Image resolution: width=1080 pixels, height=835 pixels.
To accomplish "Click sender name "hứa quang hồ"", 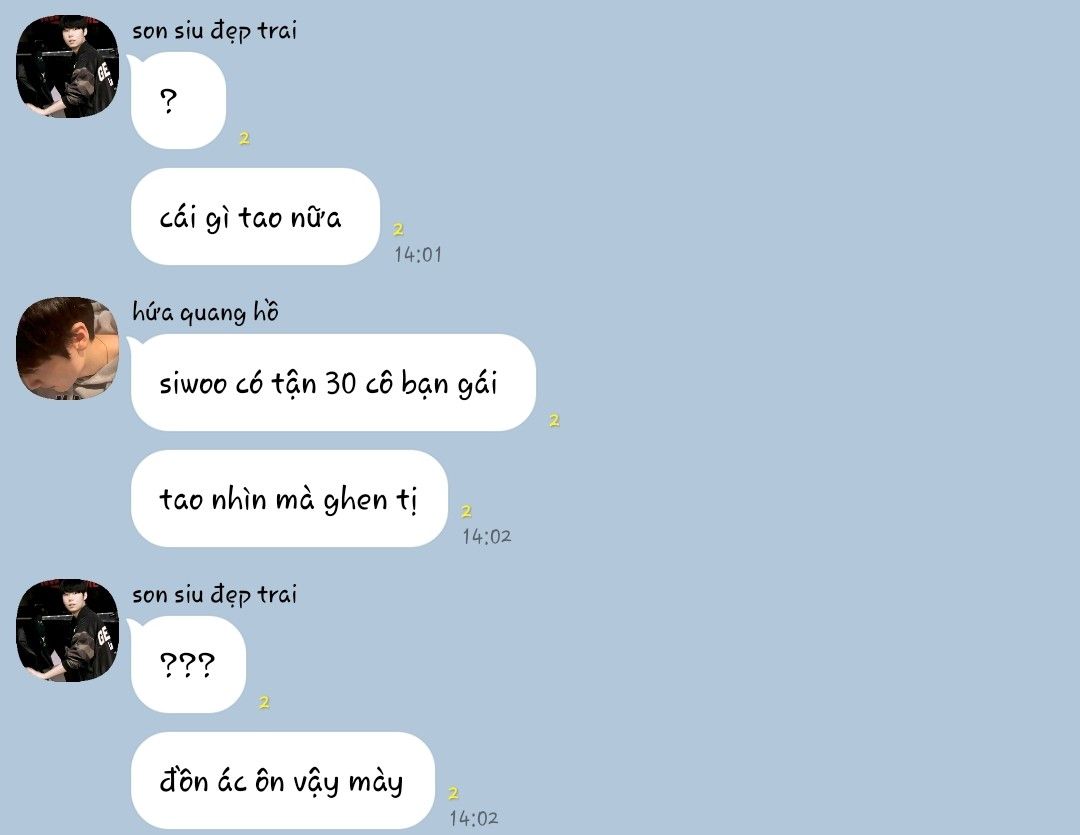I will click(205, 312).
